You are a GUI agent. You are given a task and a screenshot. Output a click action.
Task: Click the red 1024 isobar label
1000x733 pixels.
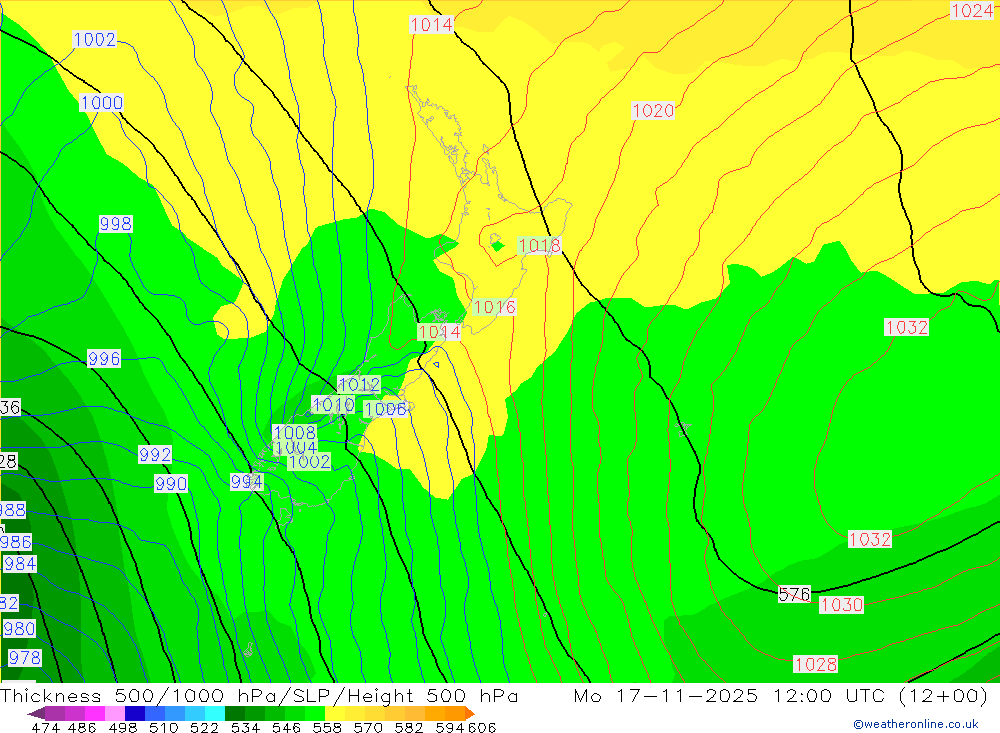coord(972,11)
